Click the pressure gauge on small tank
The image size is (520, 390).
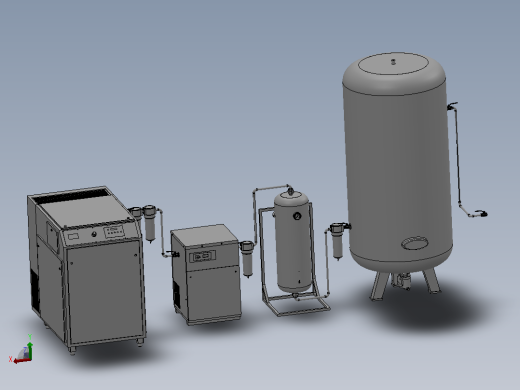[x=297, y=216]
